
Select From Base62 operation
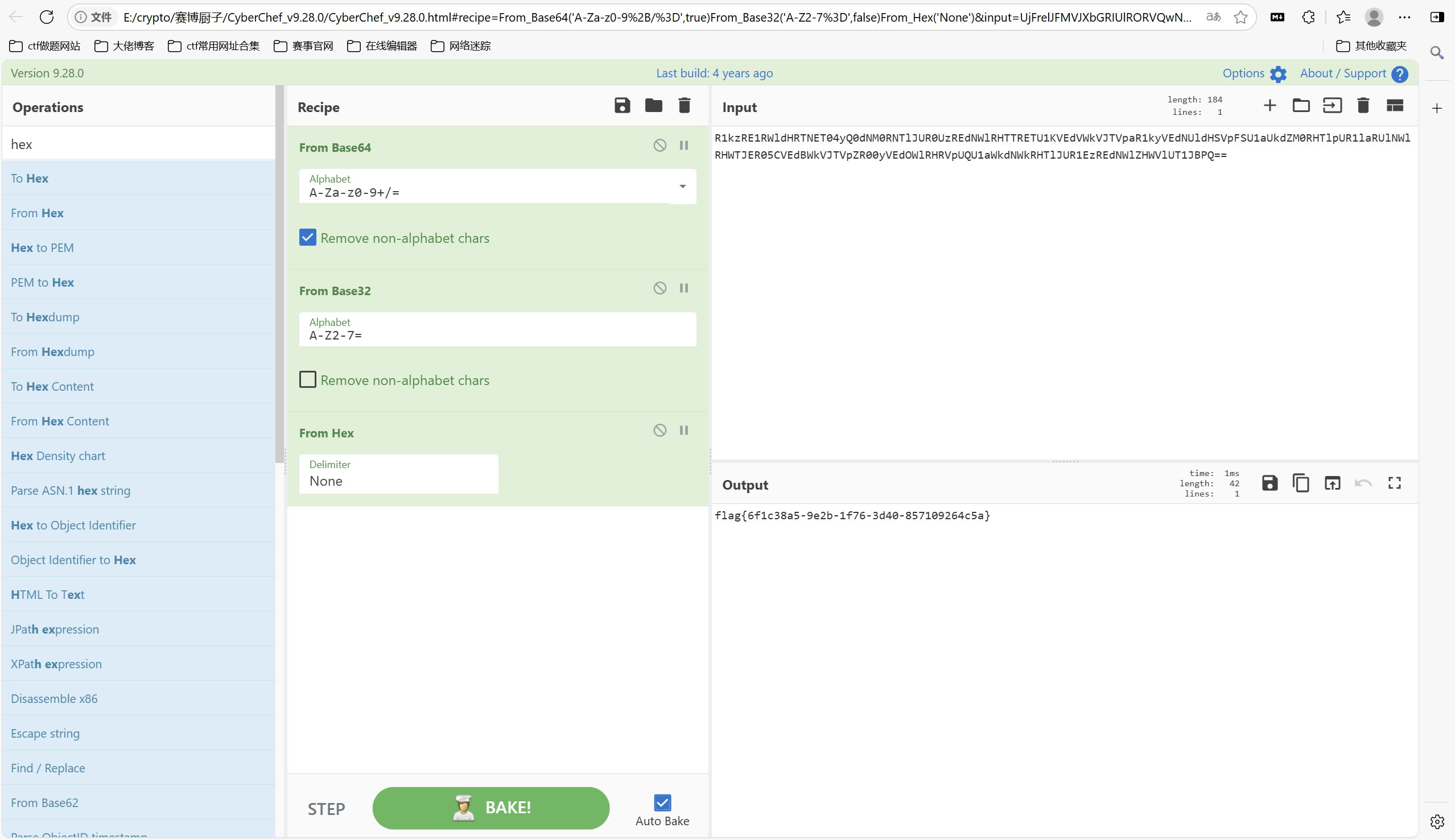click(139, 802)
